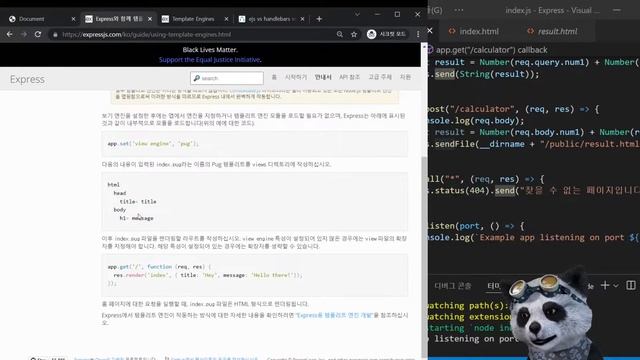This screenshot has width=640, height=360.
Task: Close the Template Engines browser tab
Action: coord(227,19)
